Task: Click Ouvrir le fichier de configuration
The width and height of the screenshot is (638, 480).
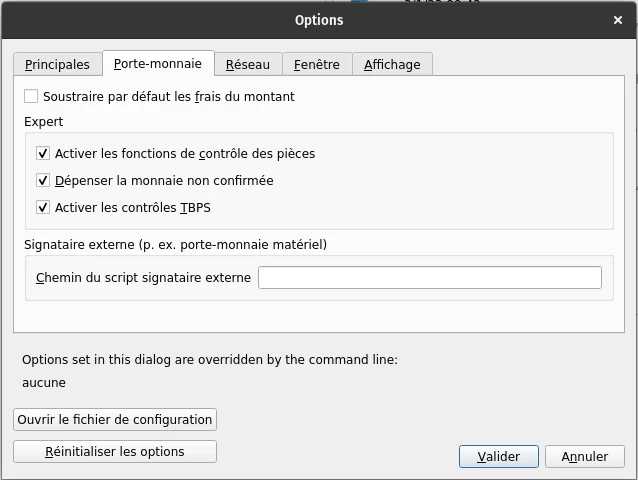Action: [x=115, y=420]
